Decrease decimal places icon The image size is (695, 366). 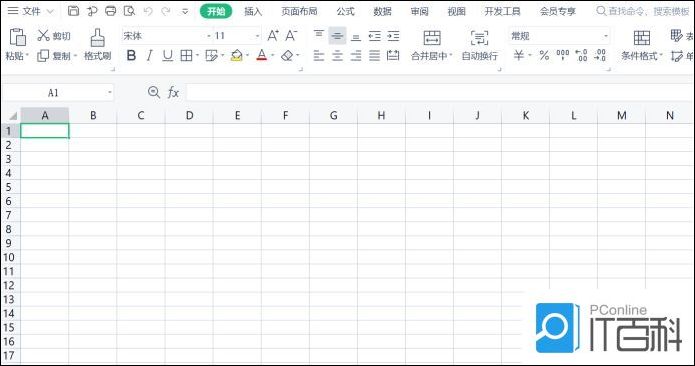[600, 55]
